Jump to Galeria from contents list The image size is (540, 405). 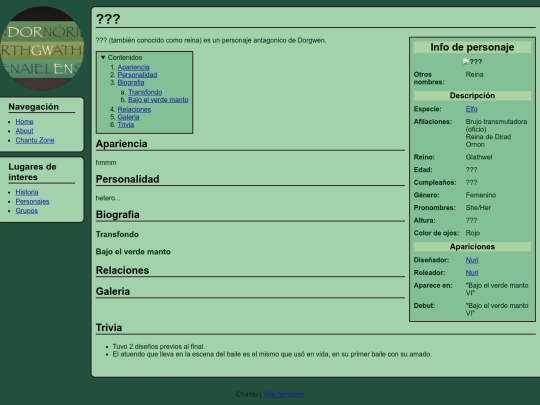pyautogui.click(x=128, y=117)
